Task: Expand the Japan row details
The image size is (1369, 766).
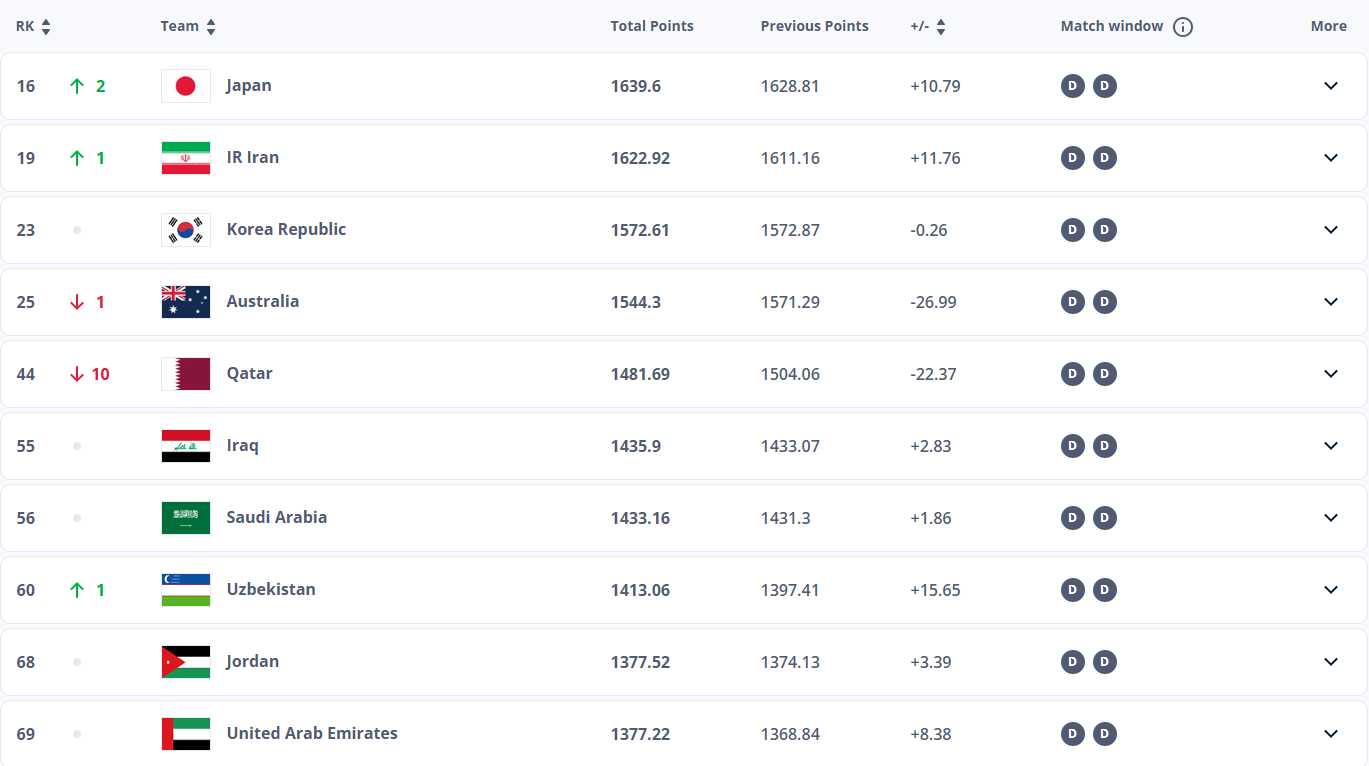Action: pyautogui.click(x=1331, y=86)
